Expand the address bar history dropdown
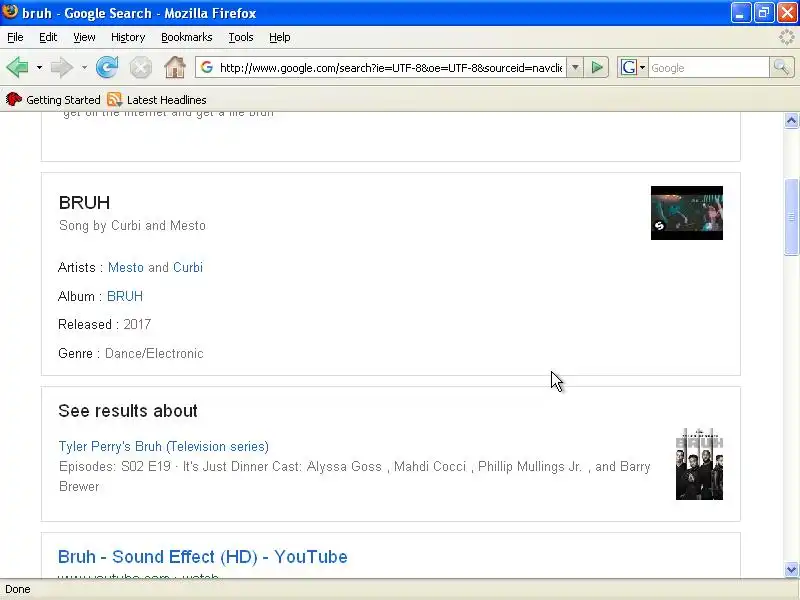The height and width of the screenshot is (600, 800). (x=575, y=67)
